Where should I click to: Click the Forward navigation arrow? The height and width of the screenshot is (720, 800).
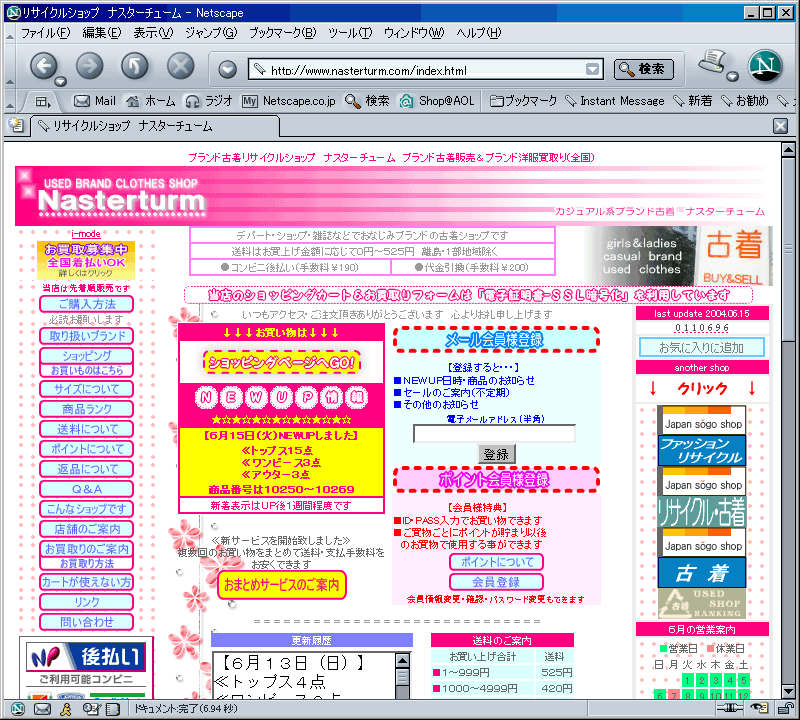[x=90, y=65]
